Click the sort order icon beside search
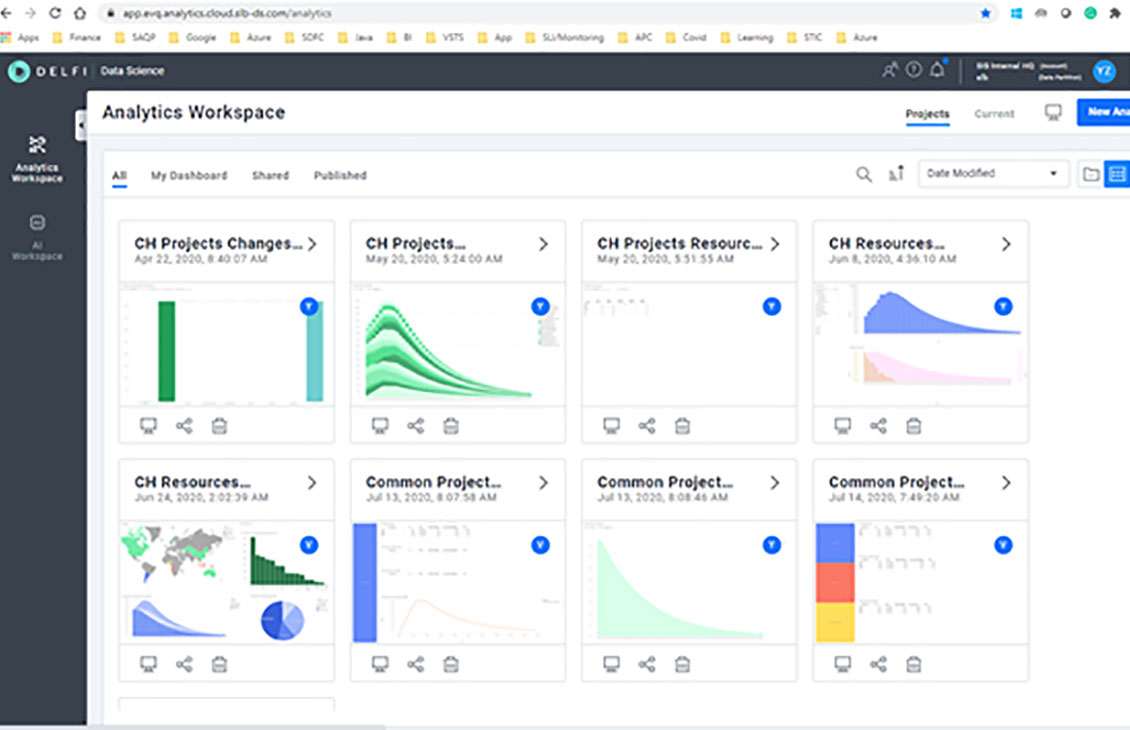 (x=895, y=173)
